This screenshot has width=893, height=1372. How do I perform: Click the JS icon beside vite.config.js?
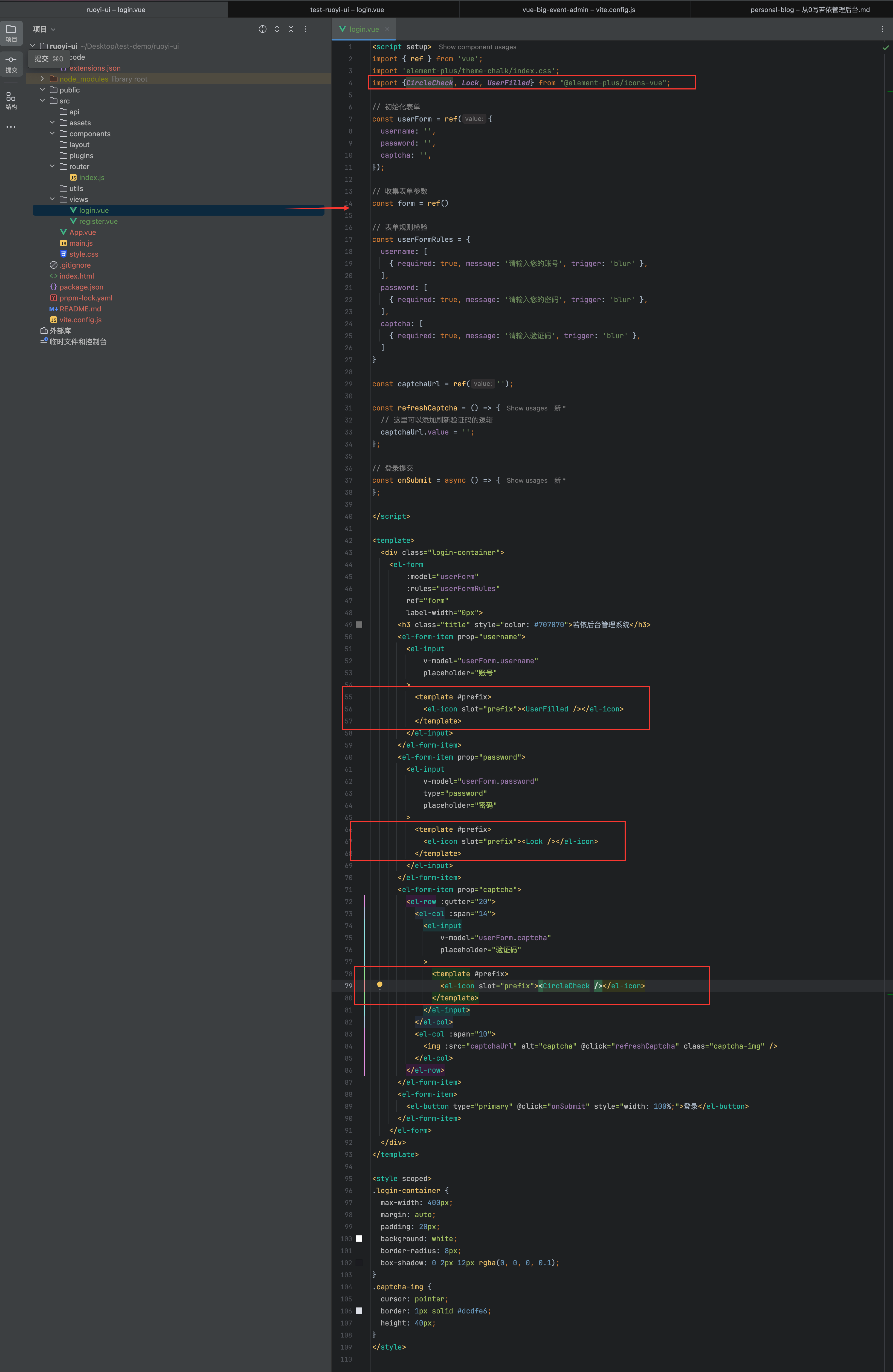[x=54, y=319]
